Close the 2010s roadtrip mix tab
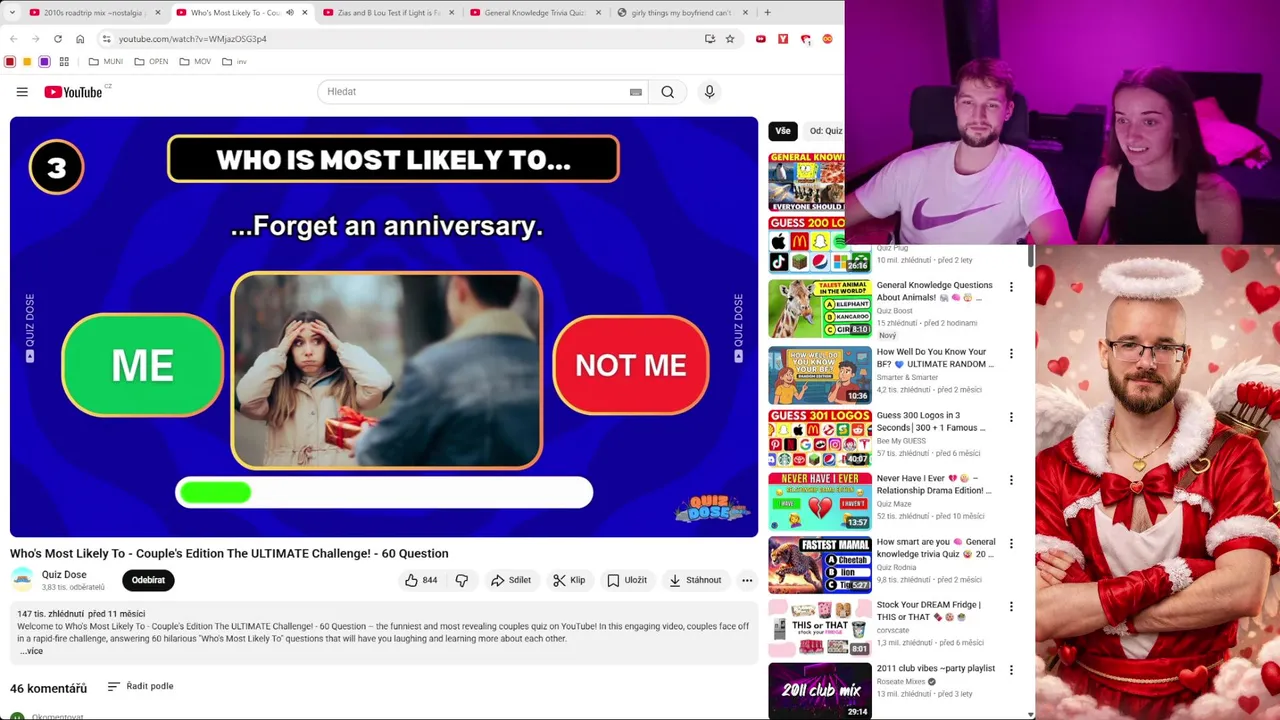 (x=157, y=13)
